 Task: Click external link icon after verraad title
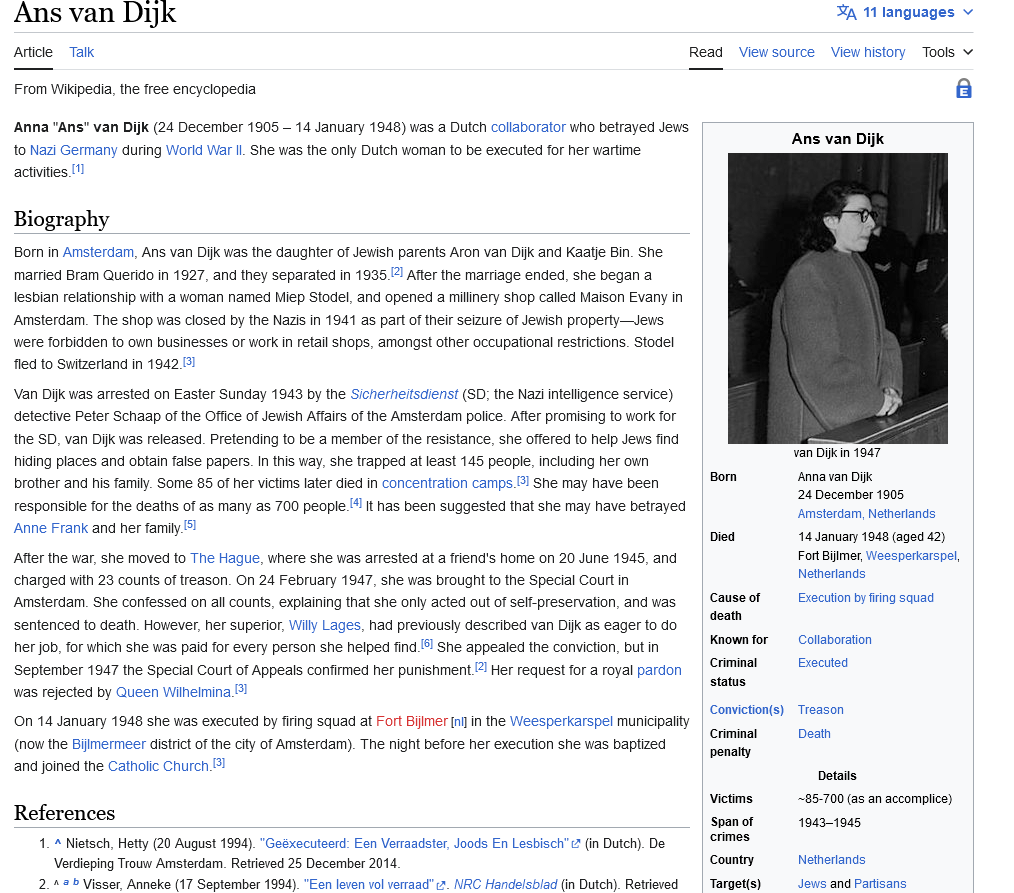[441, 885]
